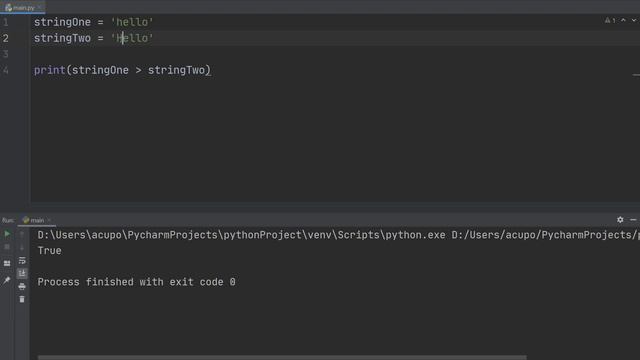Close the main tab in the Run panel

49,220
